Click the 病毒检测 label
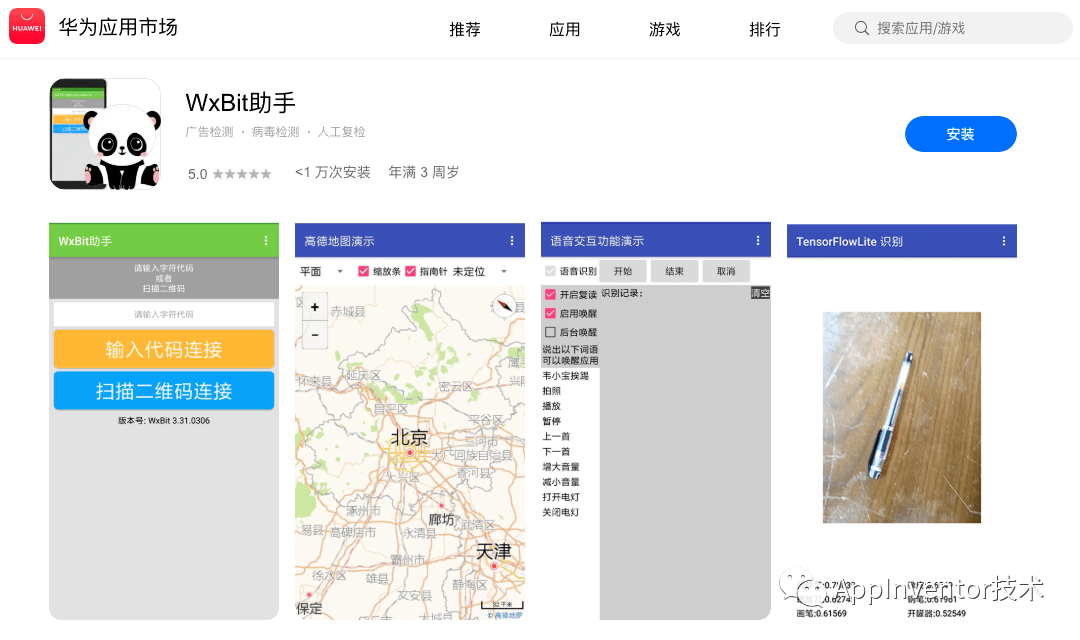 point(276,132)
